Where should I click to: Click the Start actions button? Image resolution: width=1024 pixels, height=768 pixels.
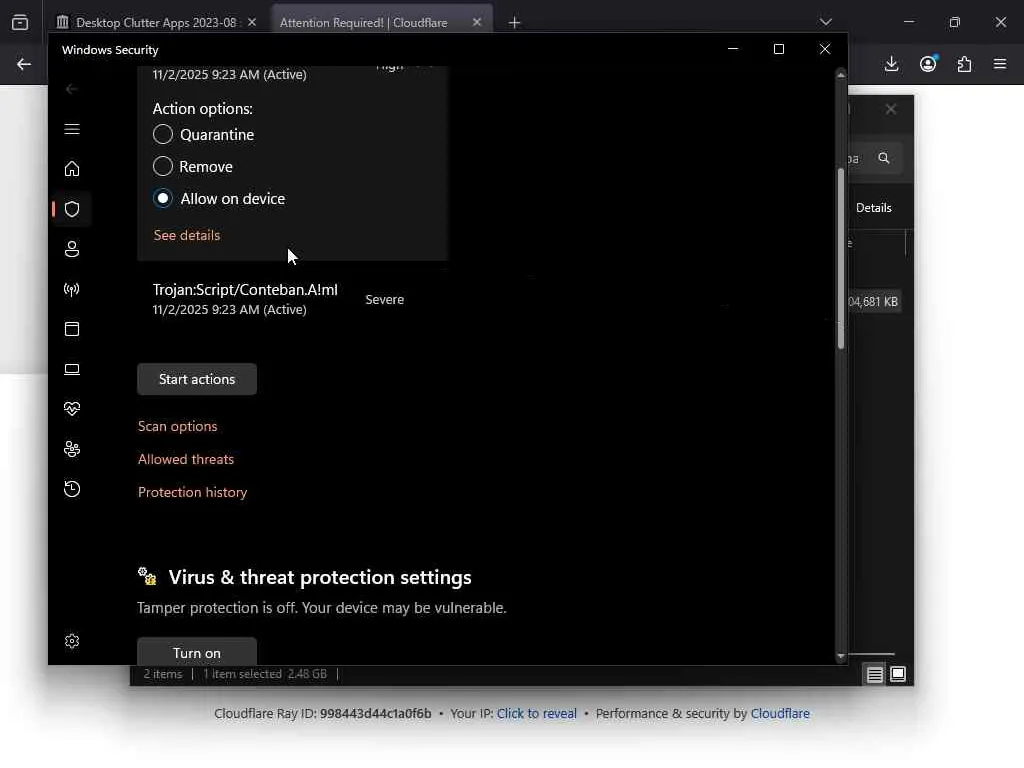pyautogui.click(x=197, y=379)
